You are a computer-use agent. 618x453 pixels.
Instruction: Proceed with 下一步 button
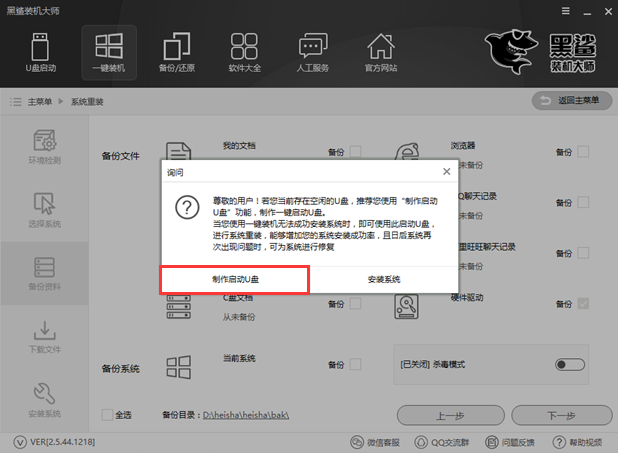click(562, 415)
